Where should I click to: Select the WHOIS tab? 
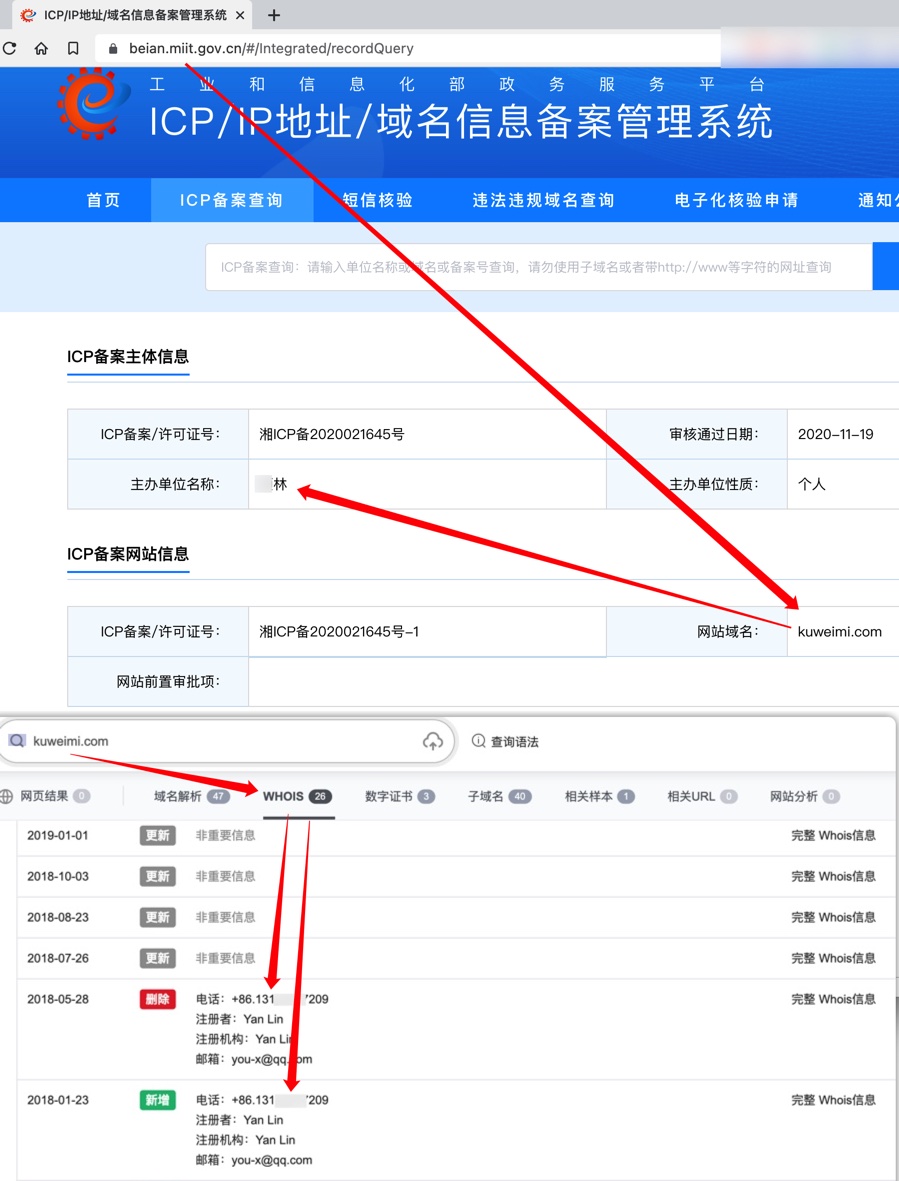click(x=297, y=796)
